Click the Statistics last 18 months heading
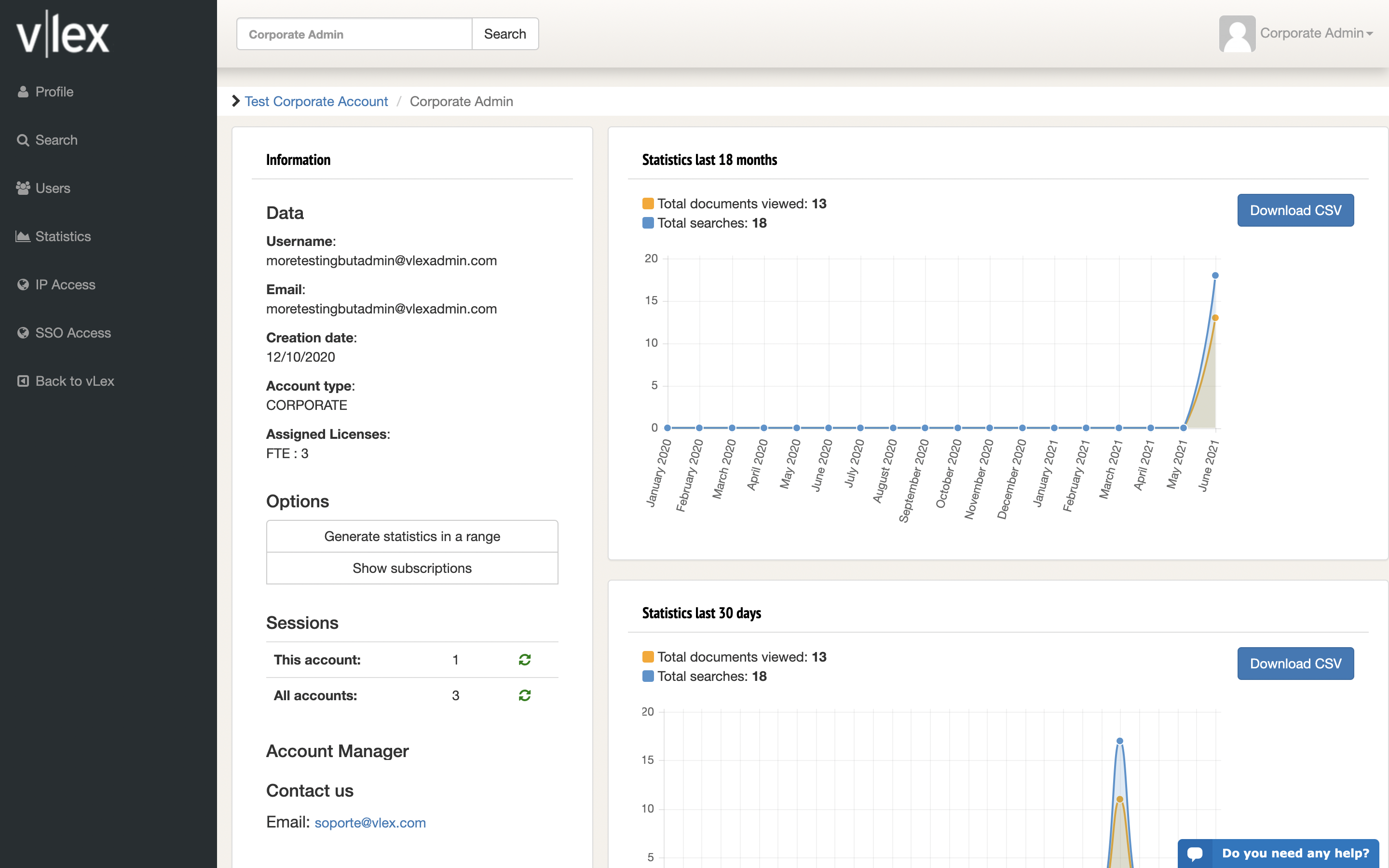This screenshot has width=1389, height=868. click(x=709, y=160)
